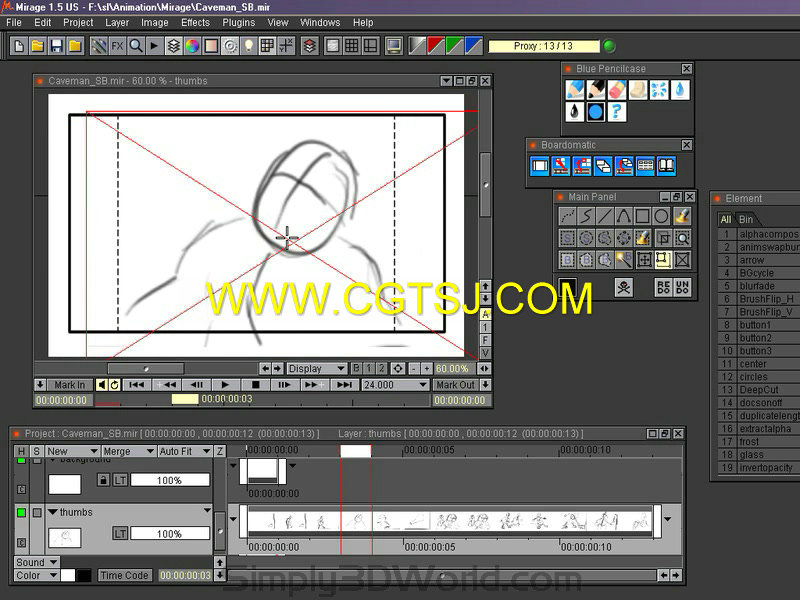Switch to the Bin tab in Element panel
The height and width of the screenshot is (600, 800).
click(746, 219)
